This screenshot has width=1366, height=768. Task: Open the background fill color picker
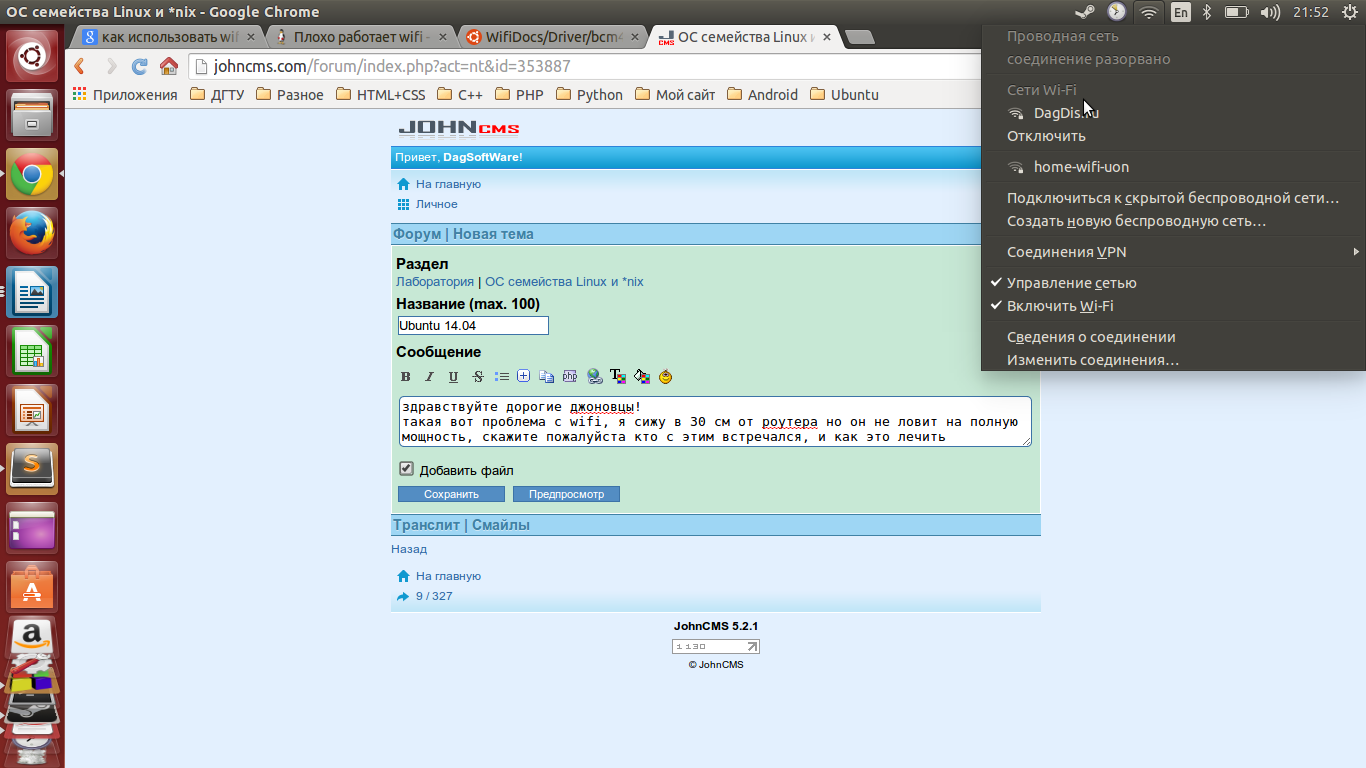[x=642, y=377]
